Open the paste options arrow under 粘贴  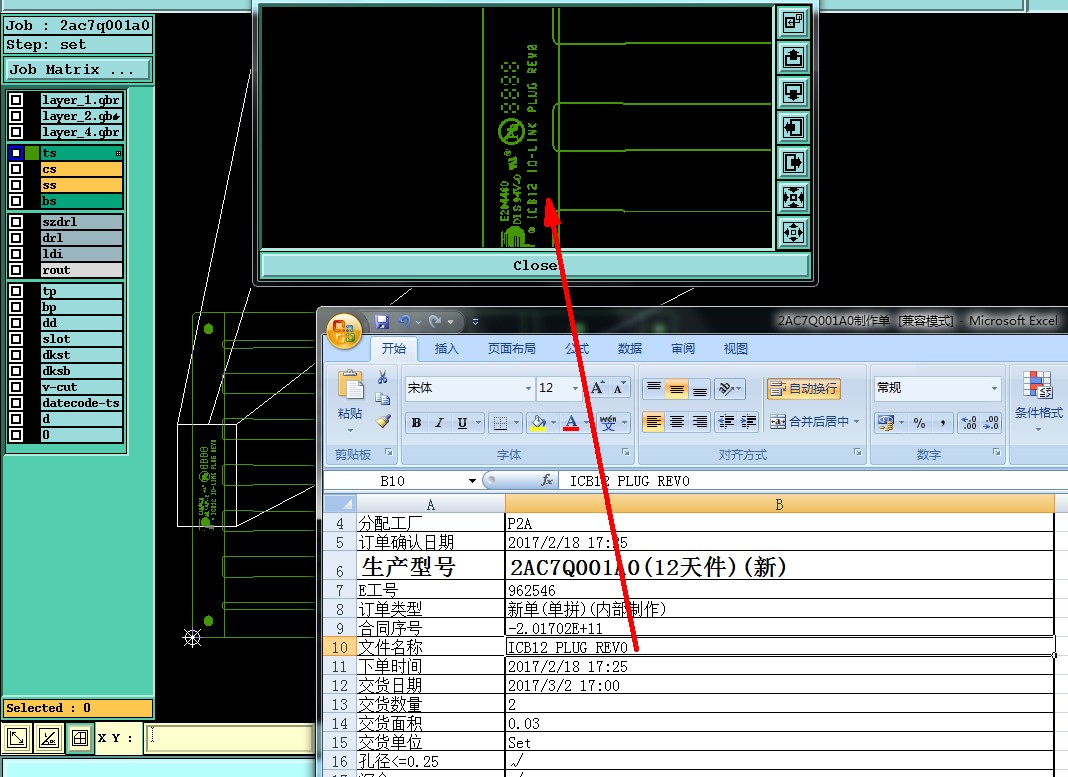click(350, 430)
